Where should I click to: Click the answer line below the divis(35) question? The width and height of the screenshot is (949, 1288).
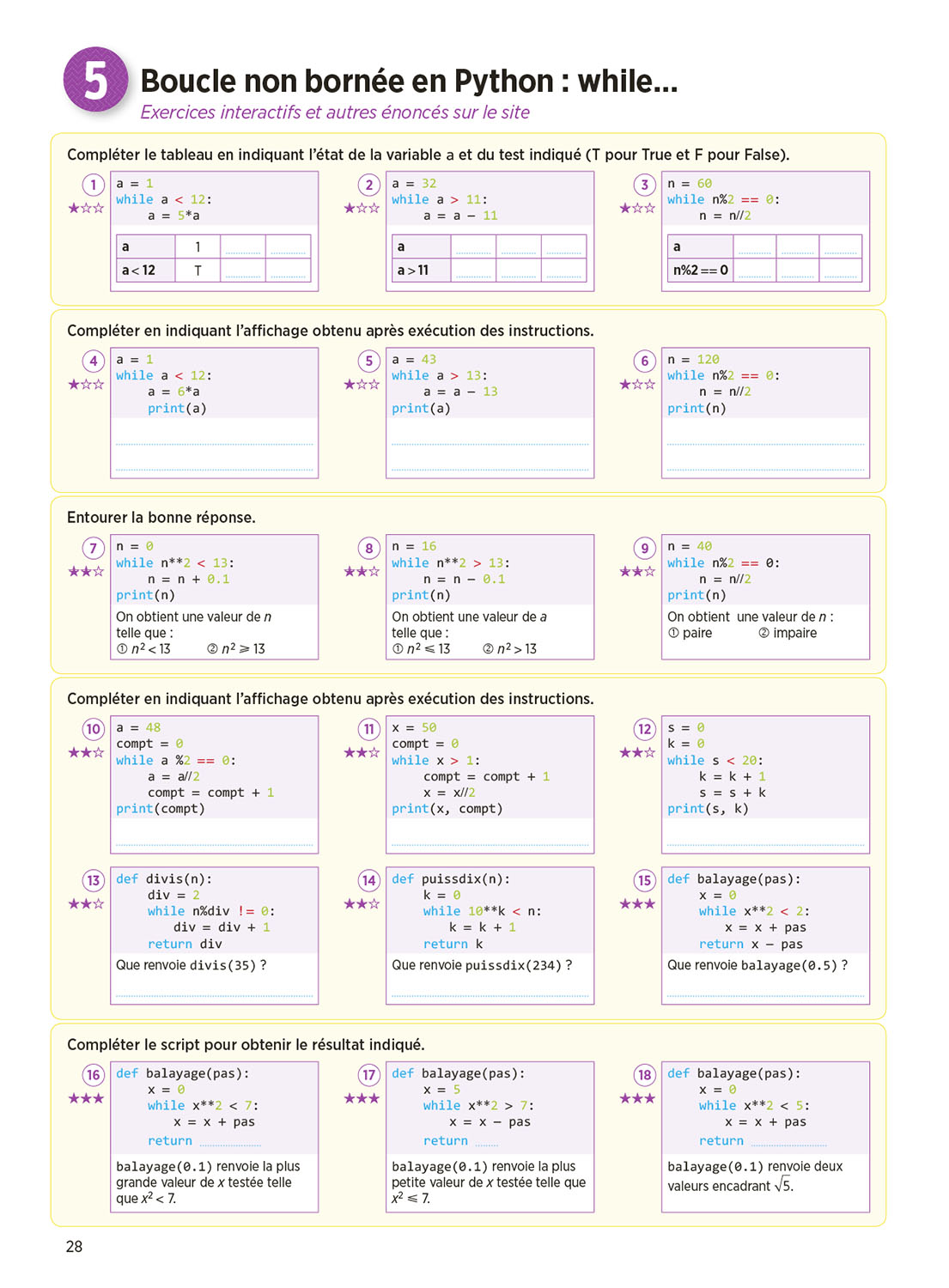coord(214,994)
